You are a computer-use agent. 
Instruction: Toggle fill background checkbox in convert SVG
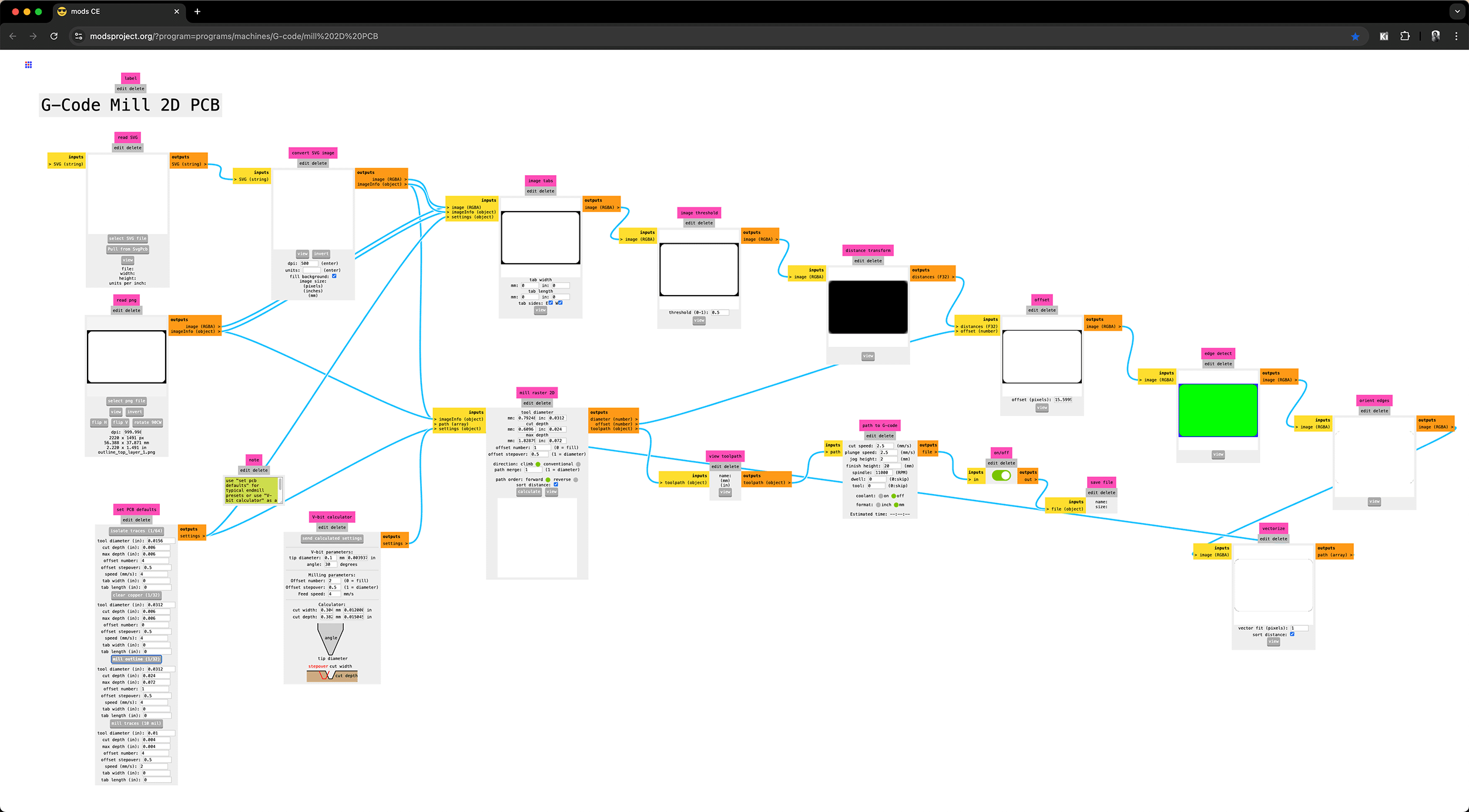click(334, 276)
